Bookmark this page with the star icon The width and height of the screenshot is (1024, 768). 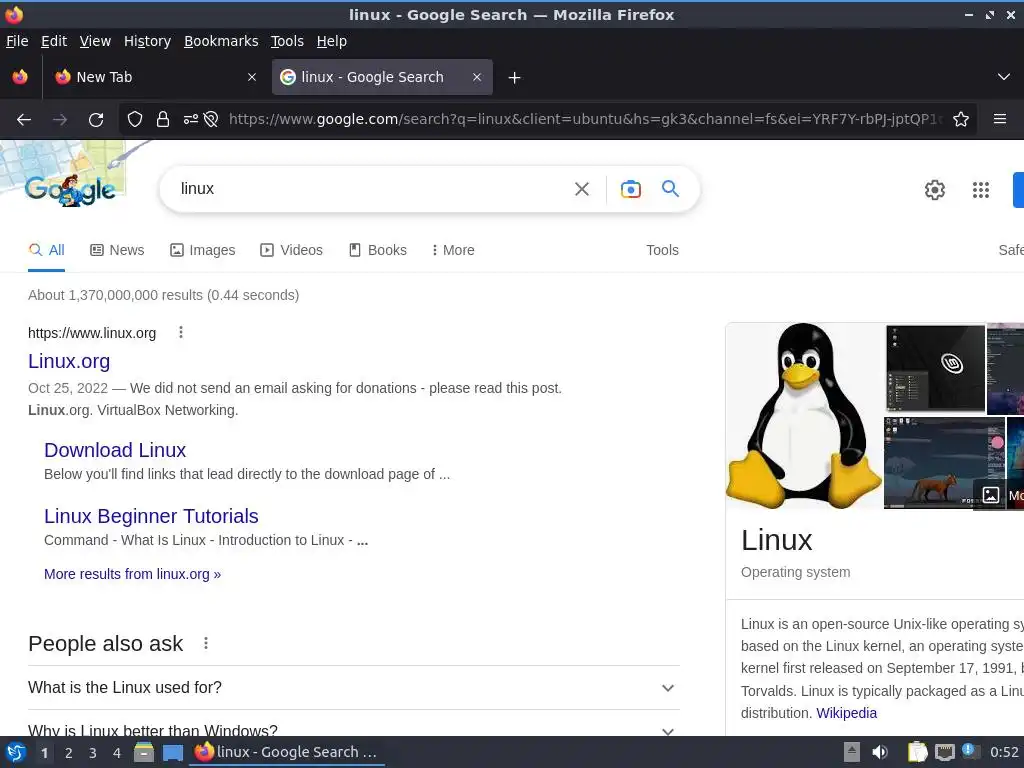pyautogui.click(x=961, y=120)
